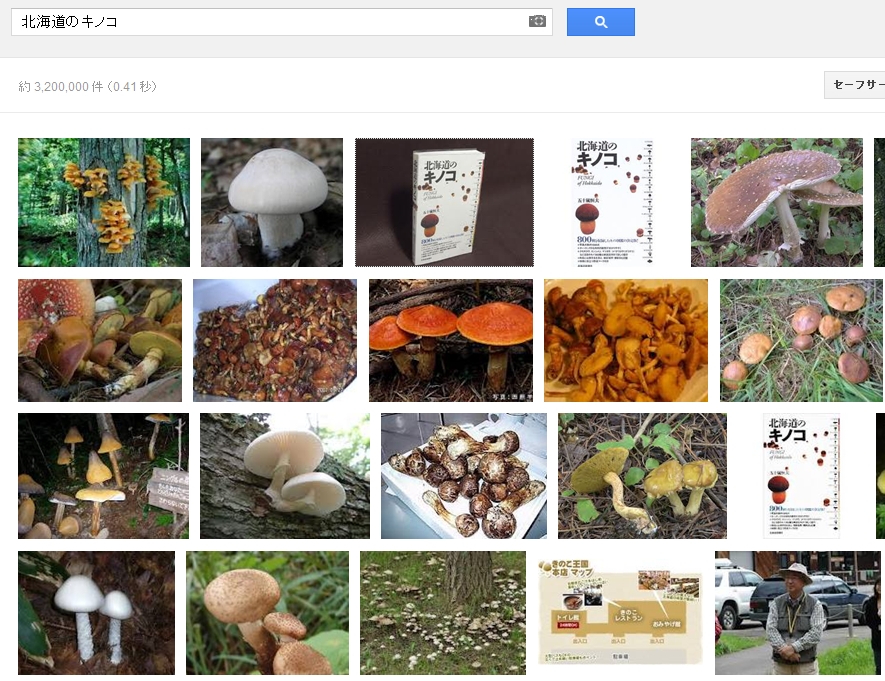885x681 pixels.
Task: Open the orange tree fungus photo
Action: coord(104,202)
